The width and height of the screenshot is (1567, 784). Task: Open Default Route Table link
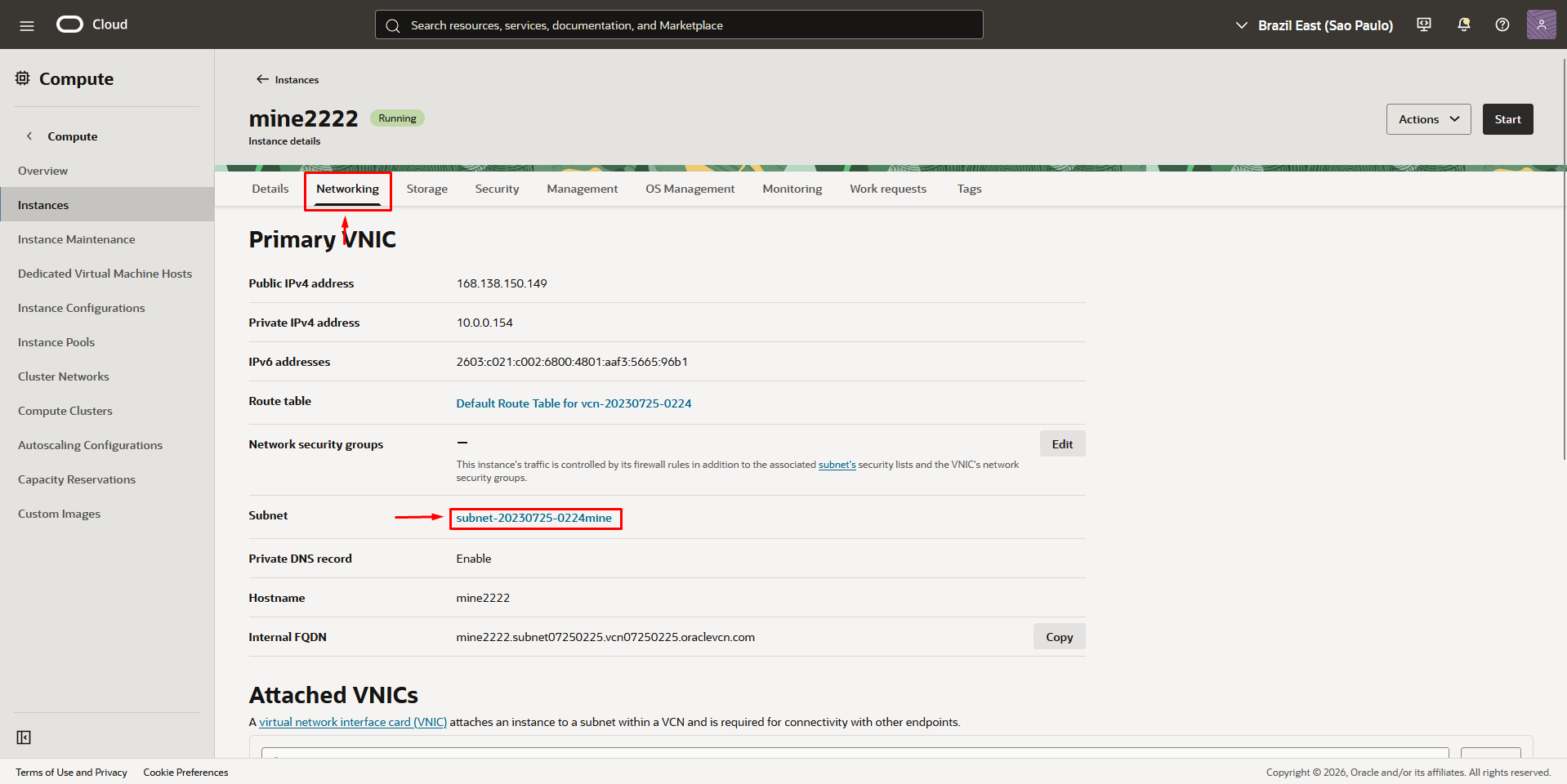574,403
